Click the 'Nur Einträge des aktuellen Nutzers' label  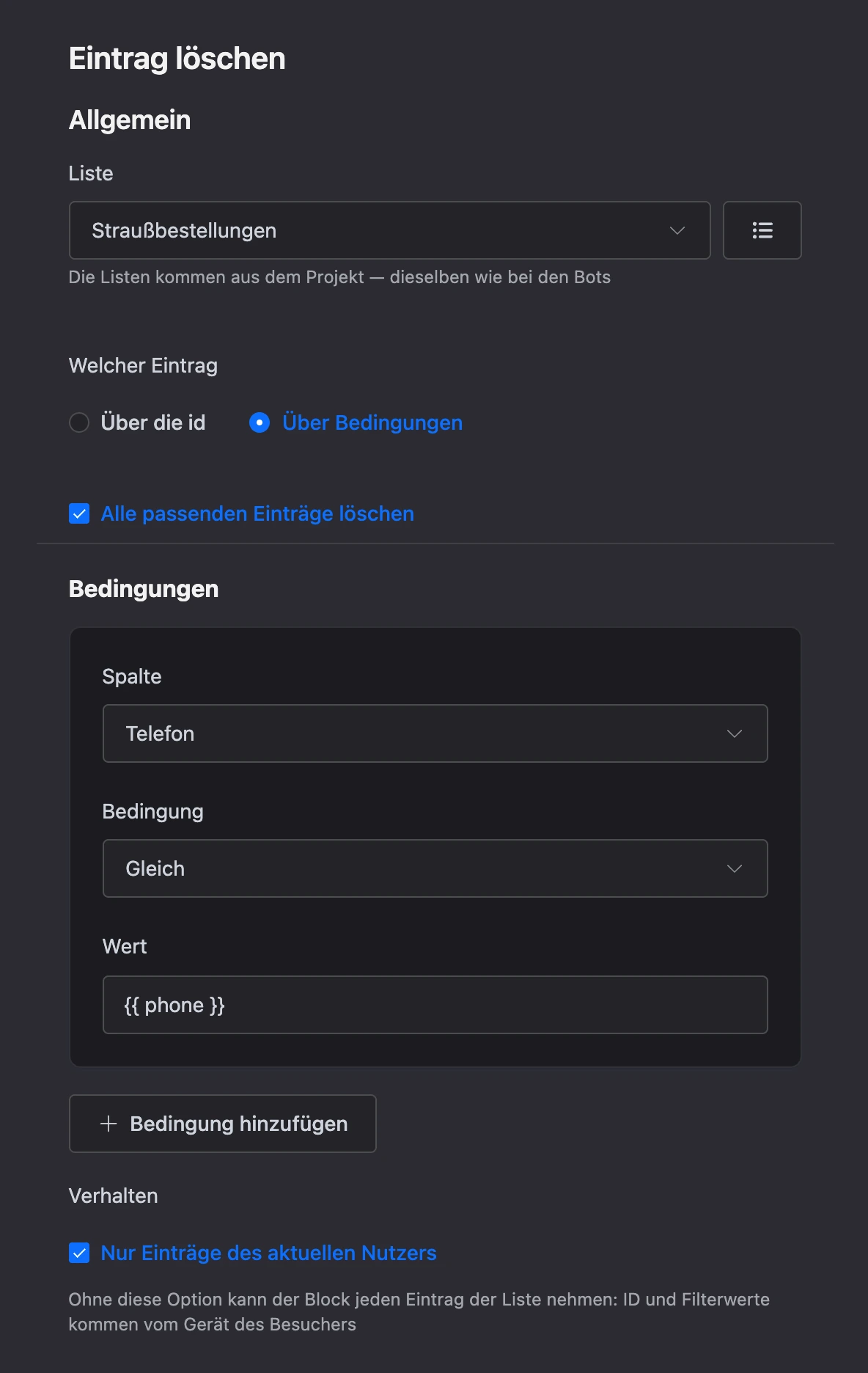[x=268, y=1253]
